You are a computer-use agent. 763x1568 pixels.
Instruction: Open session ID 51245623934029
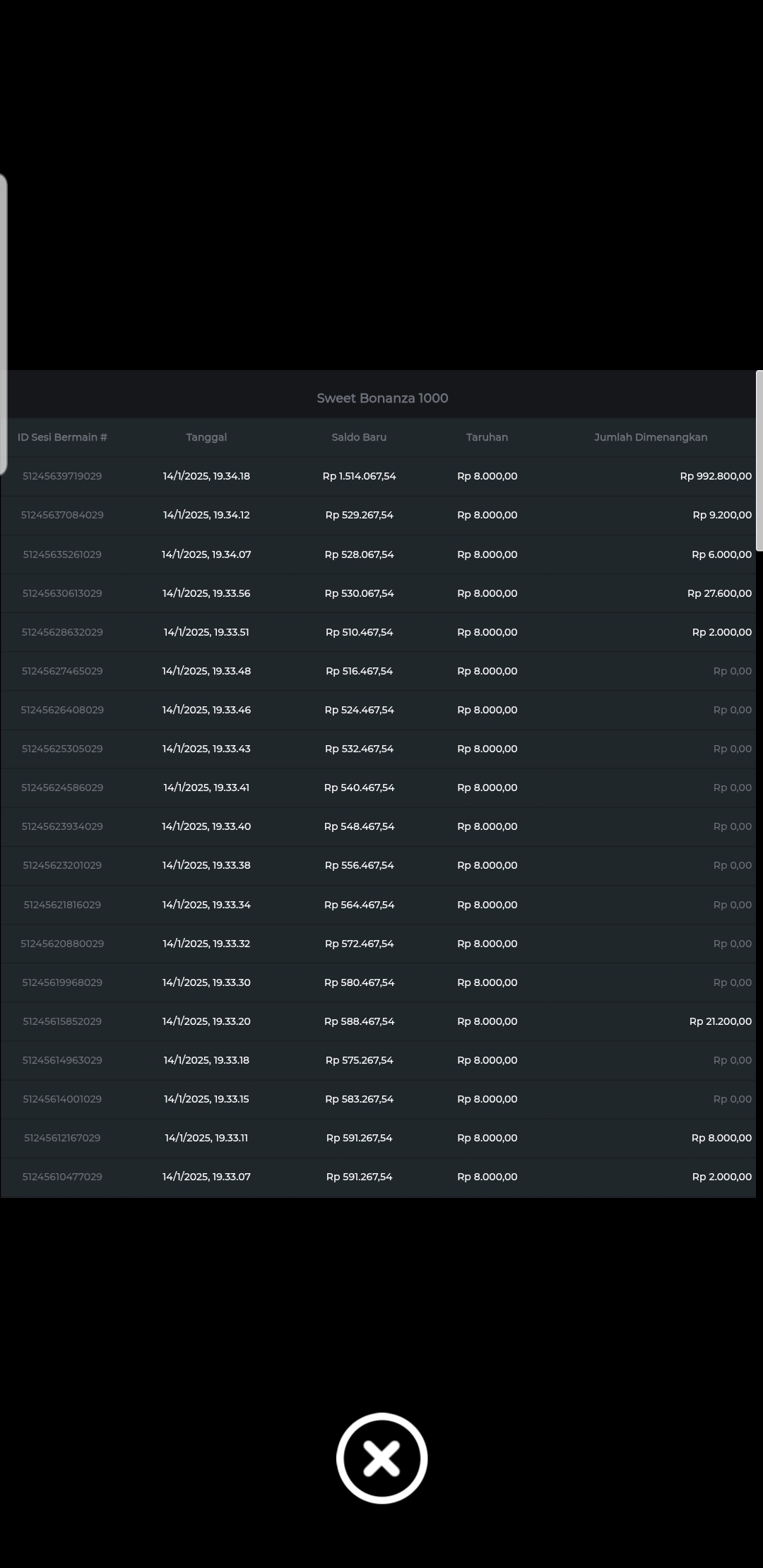[x=62, y=826]
